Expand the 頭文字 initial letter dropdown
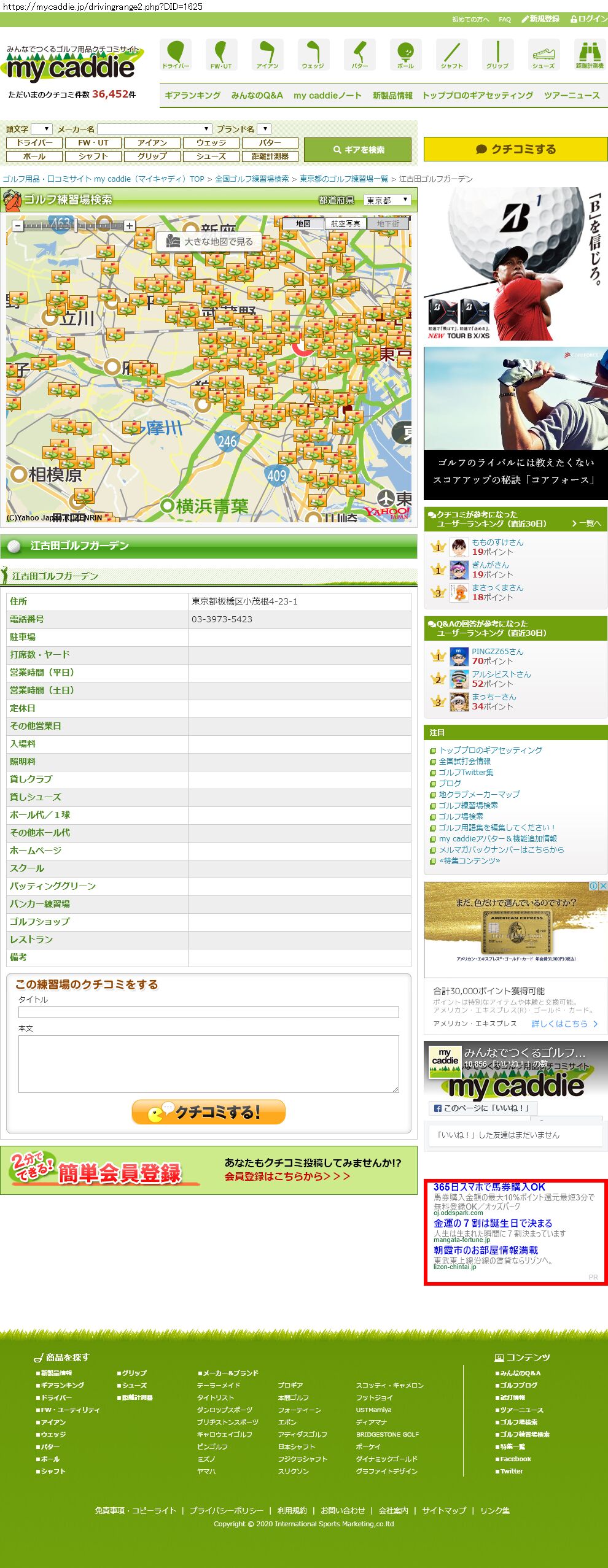Image resolution: width=608 pixels, height=1568 pixels. click(42, 129)
